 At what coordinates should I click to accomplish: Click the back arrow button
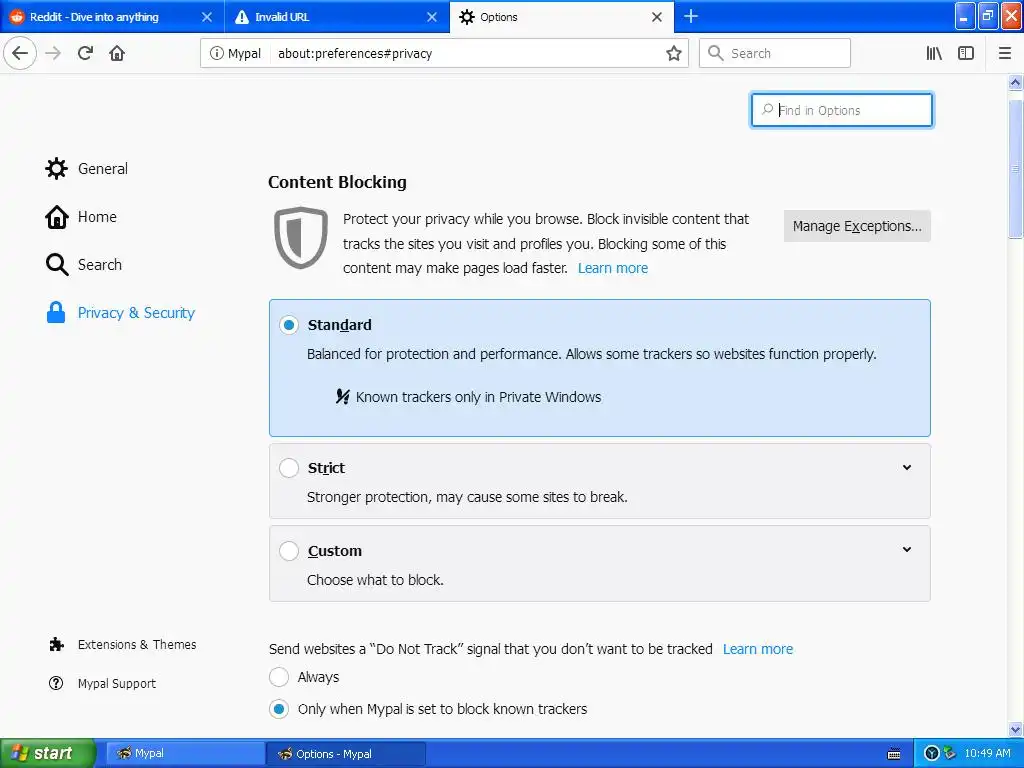coord(20,53)
